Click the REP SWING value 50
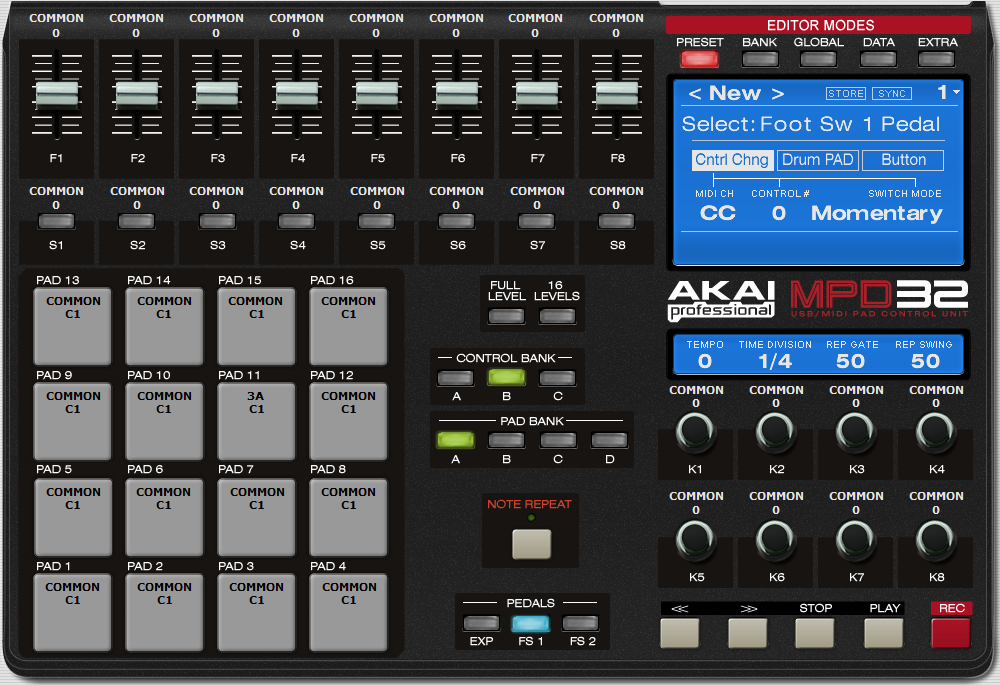The image size is (1000, 685). 925,361
